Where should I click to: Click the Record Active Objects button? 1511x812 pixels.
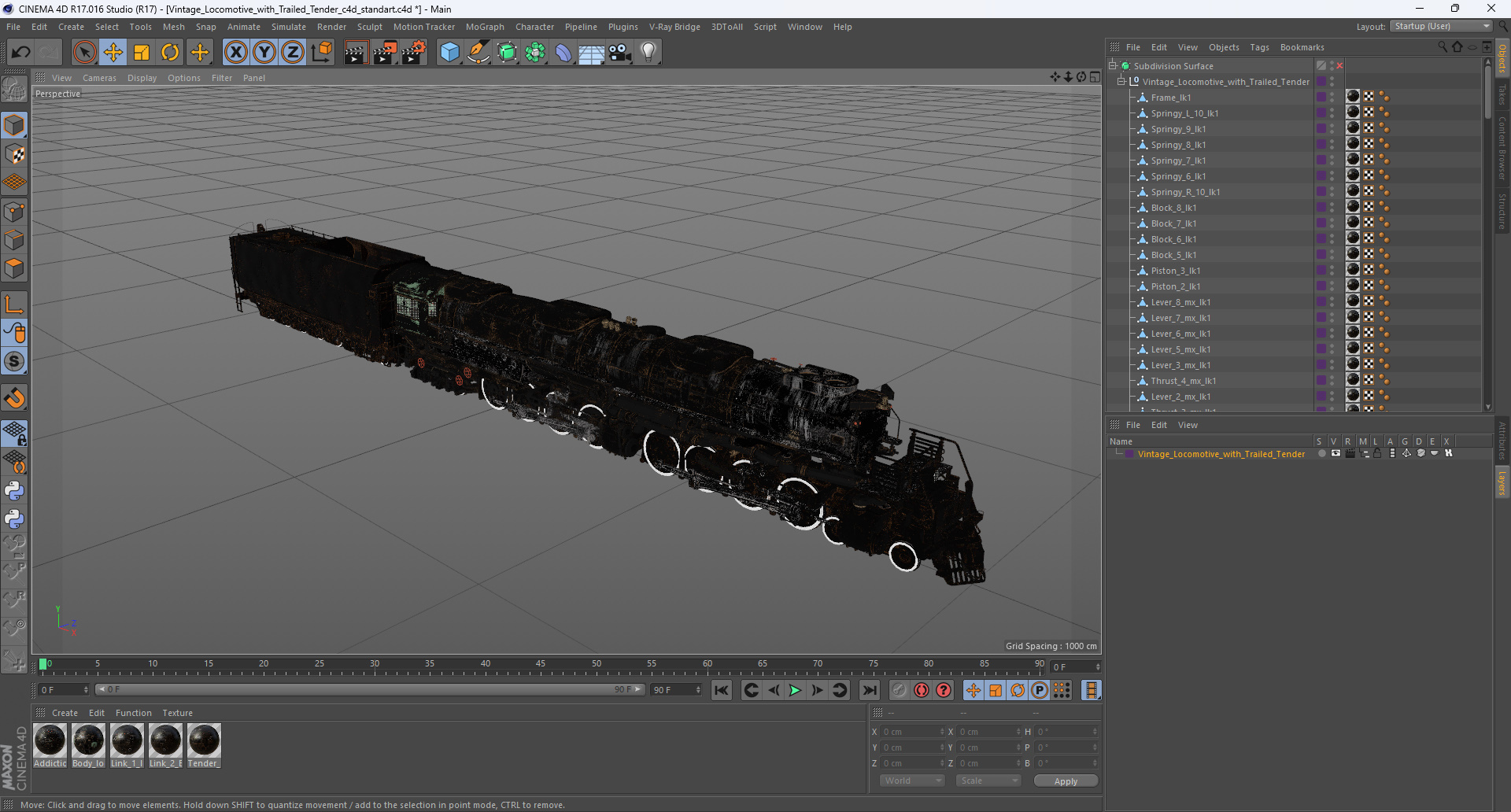pyautogui.click(x=900, y=691)
